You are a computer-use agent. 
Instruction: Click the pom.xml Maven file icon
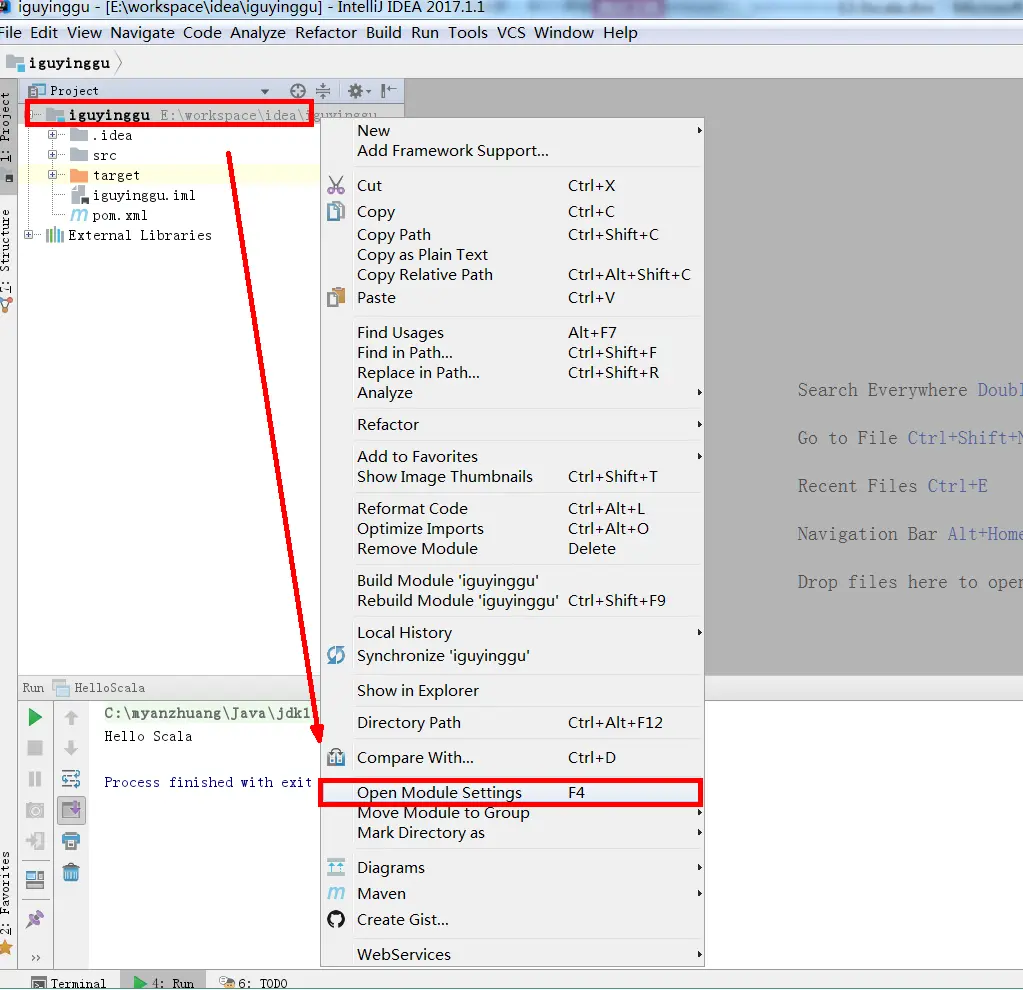tap(79, 215)
